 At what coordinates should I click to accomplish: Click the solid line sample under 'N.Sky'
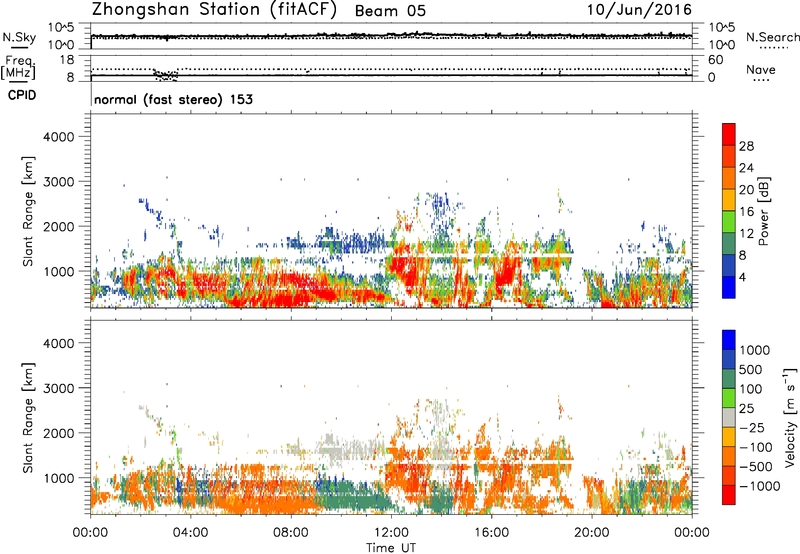click(19, 47)
